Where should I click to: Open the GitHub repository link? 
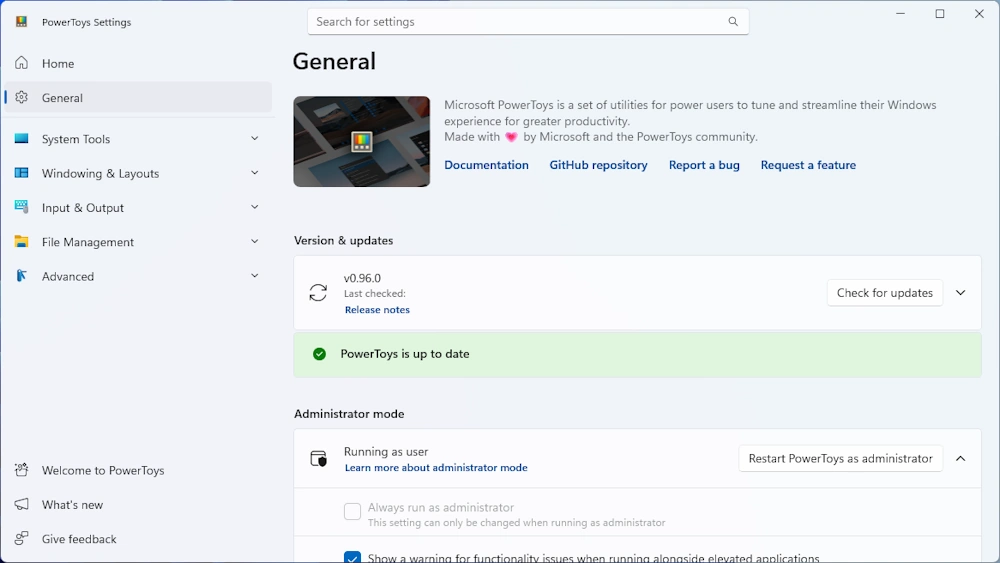click(598, 165)
